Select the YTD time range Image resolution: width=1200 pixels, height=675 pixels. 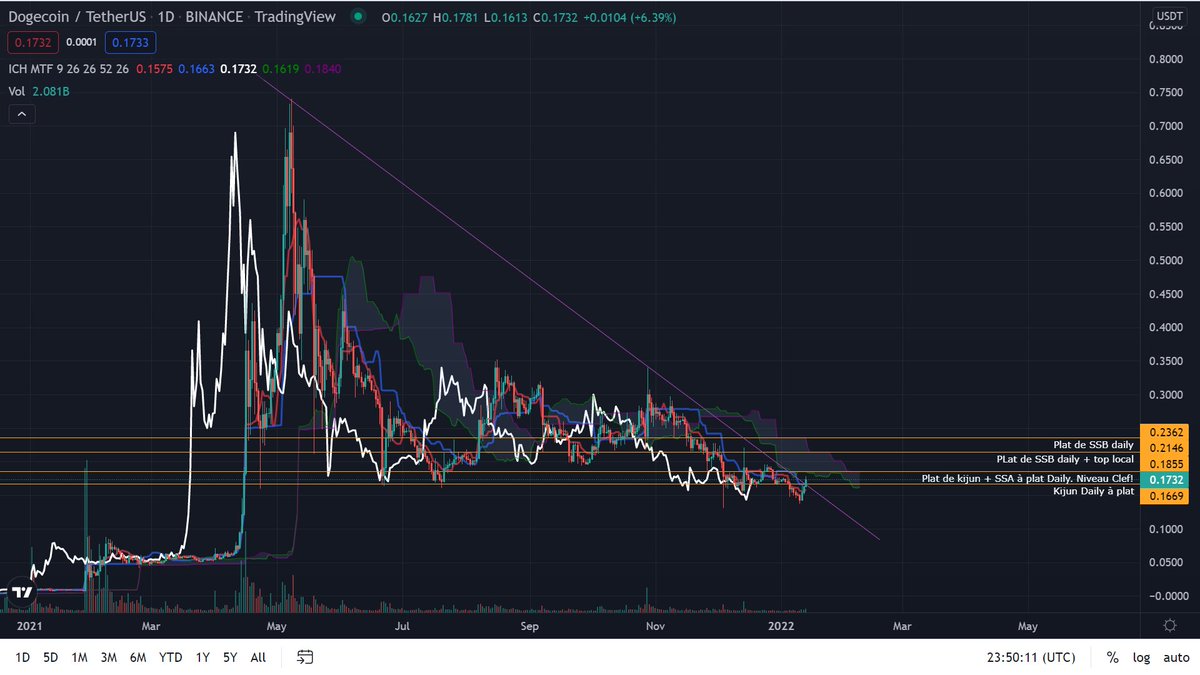[171, 657]
